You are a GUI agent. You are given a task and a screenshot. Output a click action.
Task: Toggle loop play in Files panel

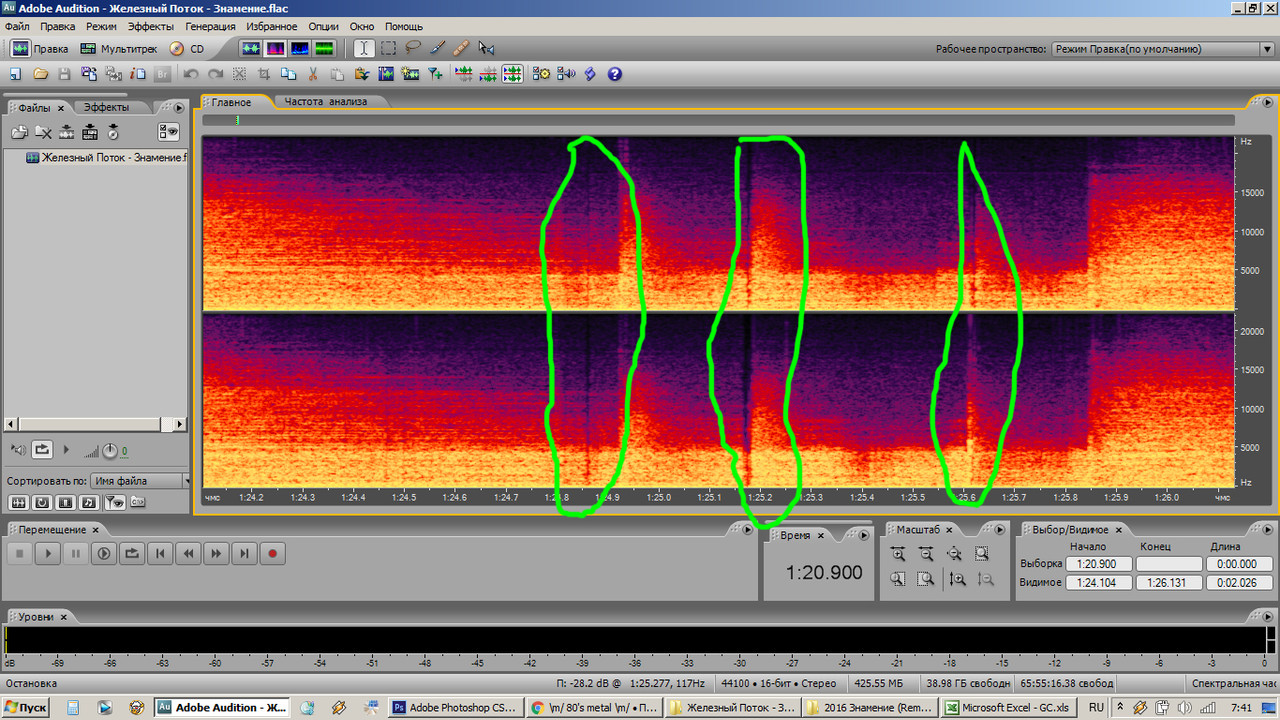[42, 450]
